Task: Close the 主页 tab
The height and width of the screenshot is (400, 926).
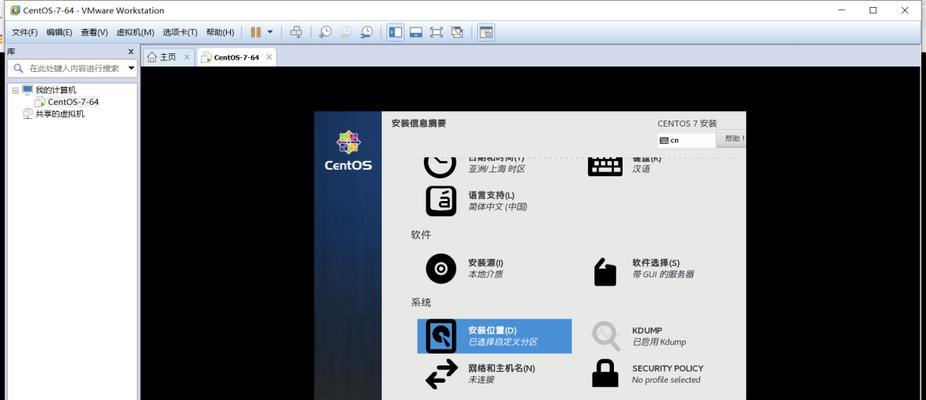Action: 187,57
